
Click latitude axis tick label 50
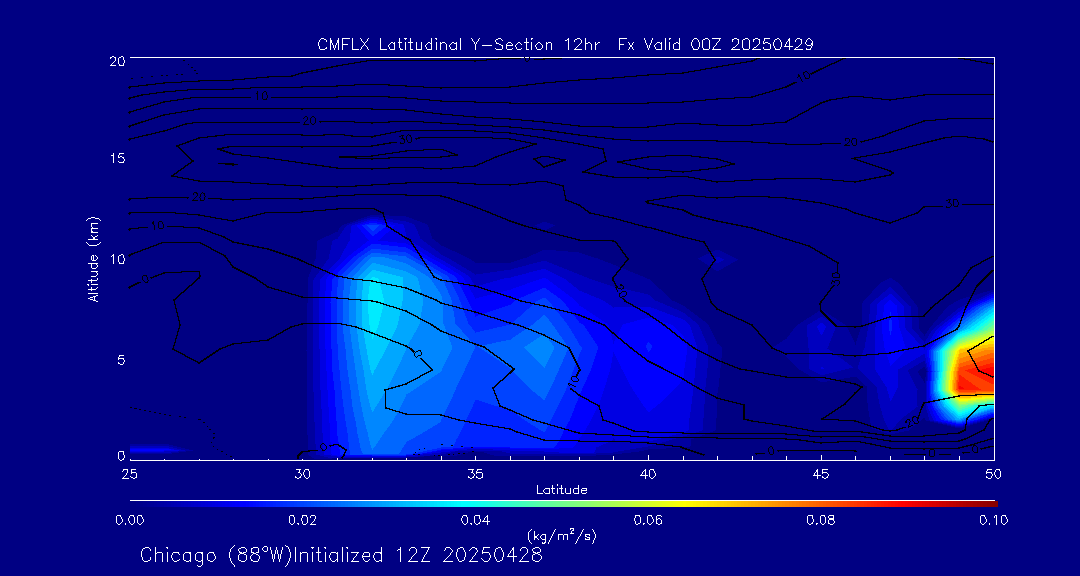(x=993, y=473)
